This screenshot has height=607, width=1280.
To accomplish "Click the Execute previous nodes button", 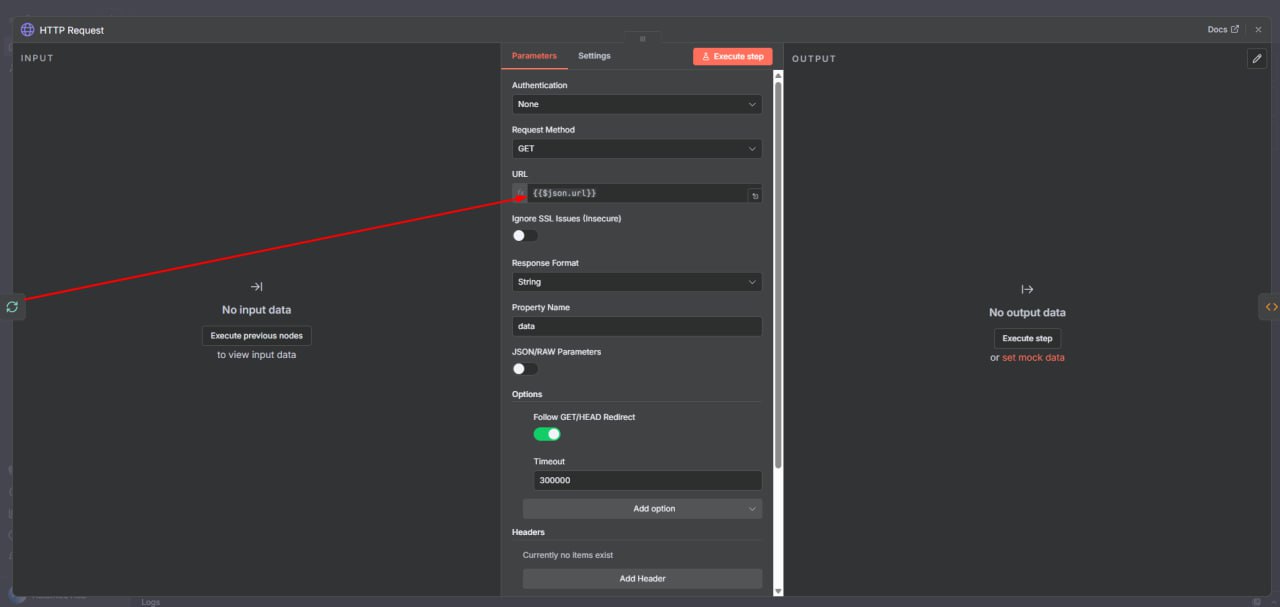I will (x=256, y=335).
